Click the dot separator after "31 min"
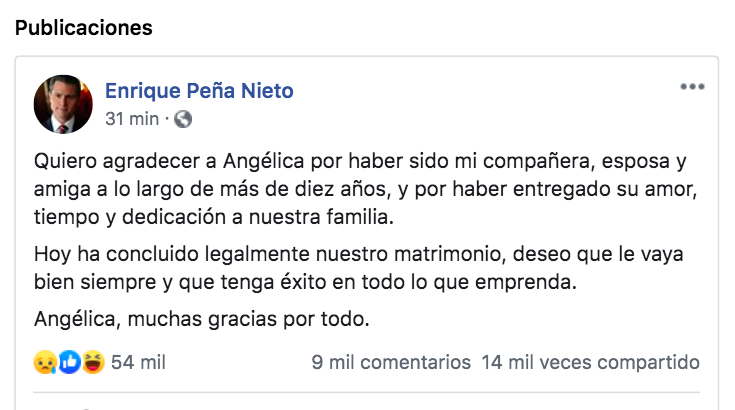This screenshot has height=410, width=735. point(167,119)
